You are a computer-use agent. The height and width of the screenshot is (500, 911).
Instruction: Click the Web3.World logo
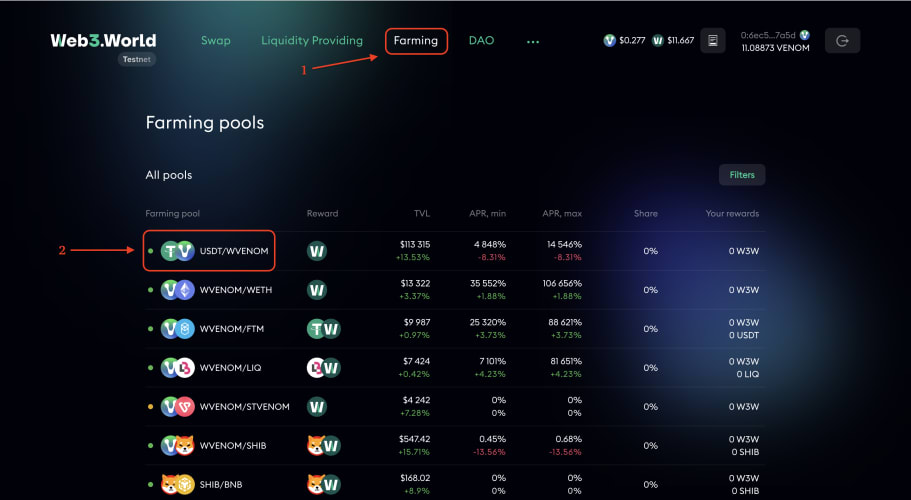[x=103, y=40]
